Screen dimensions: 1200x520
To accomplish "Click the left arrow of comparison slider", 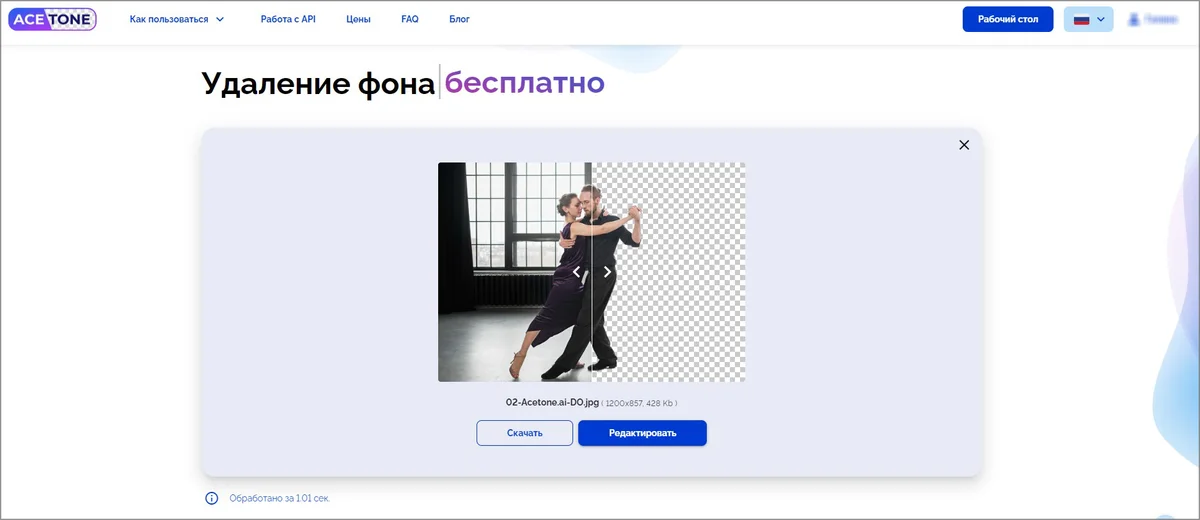I will 576,272.
